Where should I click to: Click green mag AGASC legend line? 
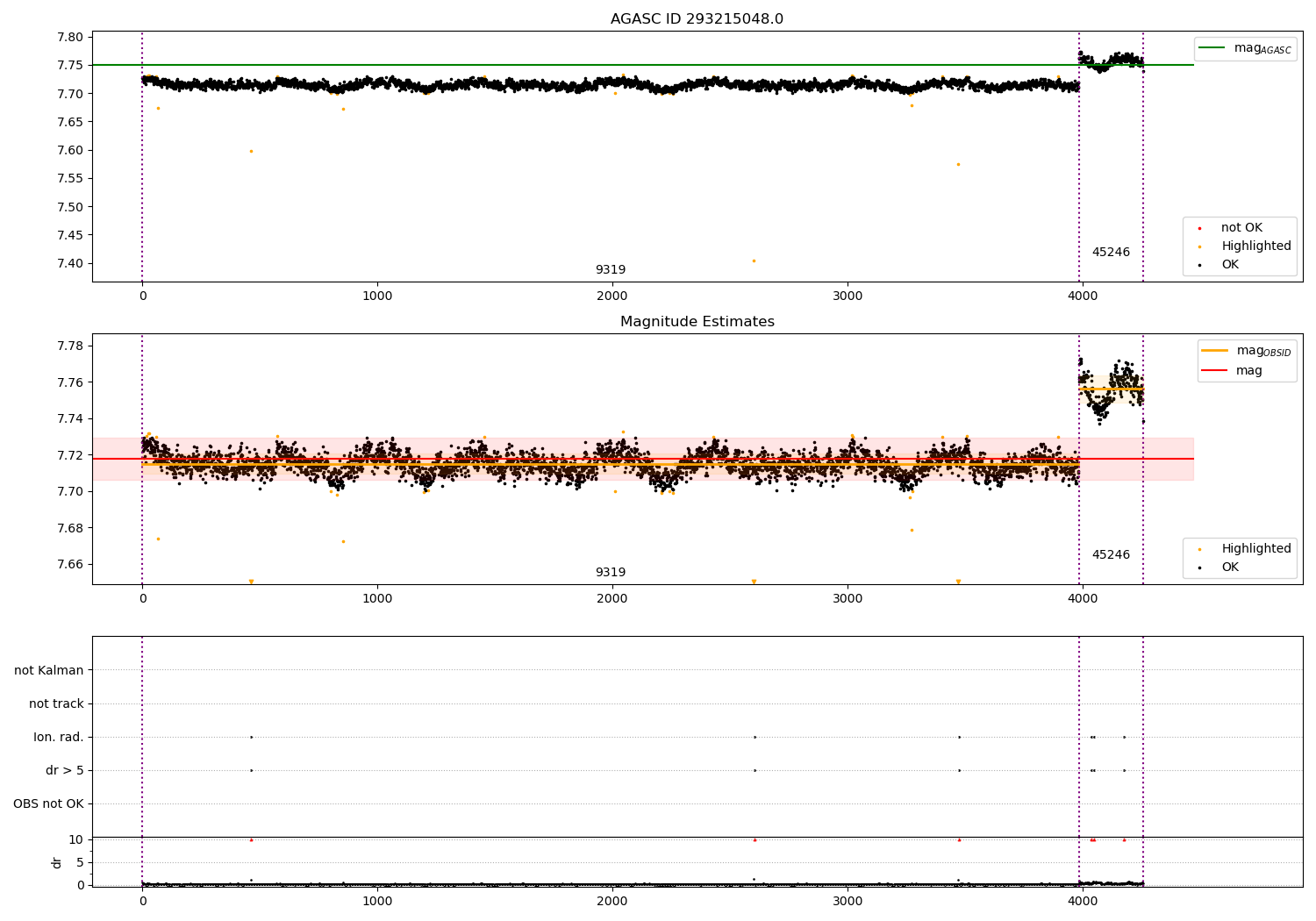[x=1212, y=48]
